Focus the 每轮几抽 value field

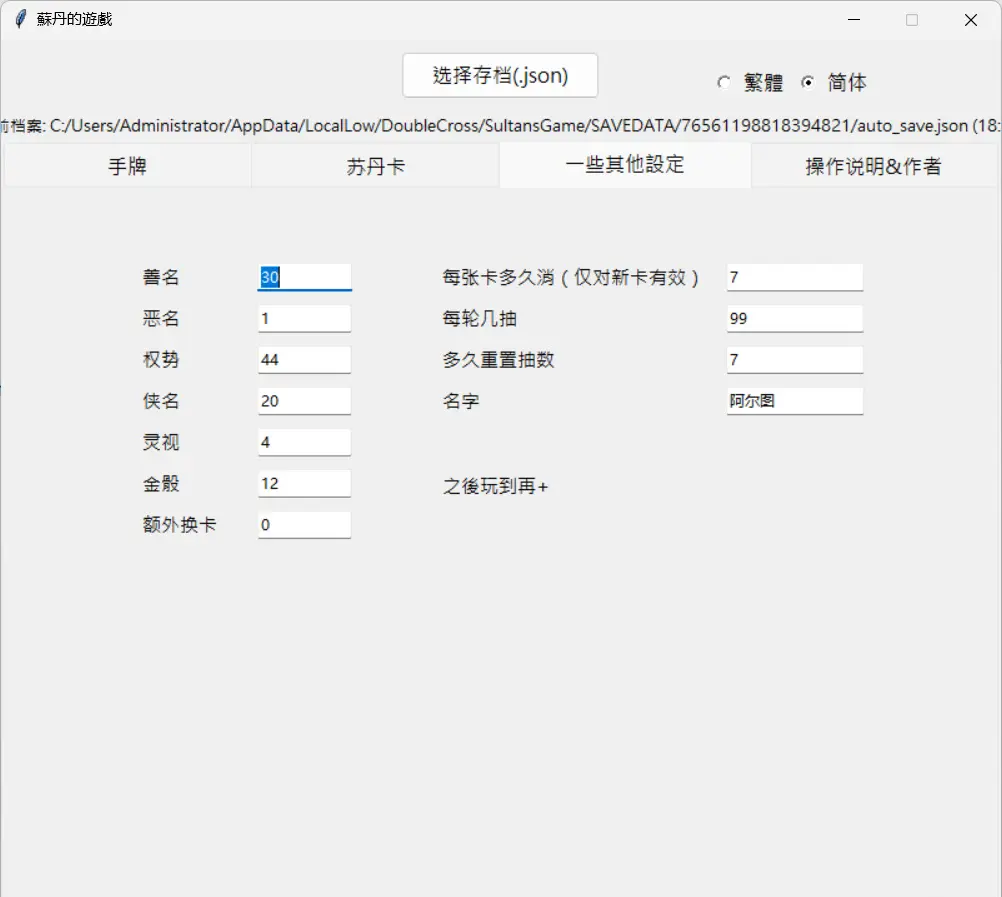pos(794,319)
